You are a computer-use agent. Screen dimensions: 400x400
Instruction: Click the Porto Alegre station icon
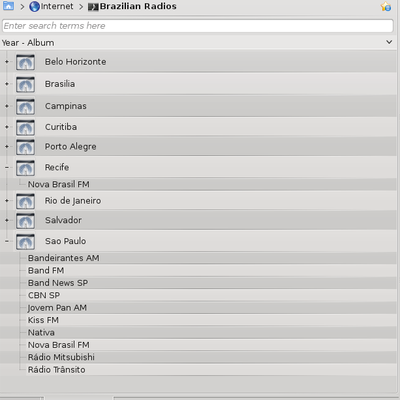(25, 147)
